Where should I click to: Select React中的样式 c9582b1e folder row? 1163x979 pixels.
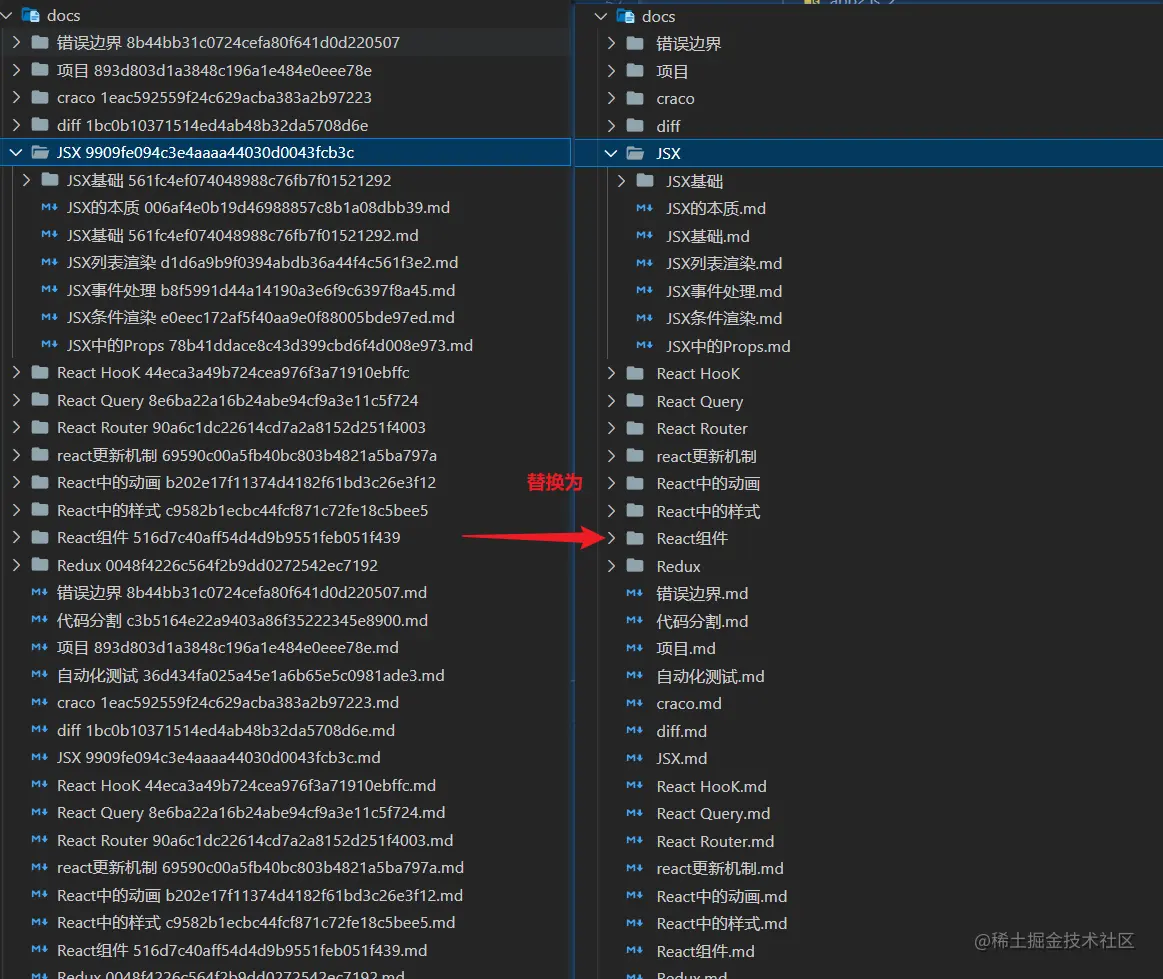[x=243, y=510]
